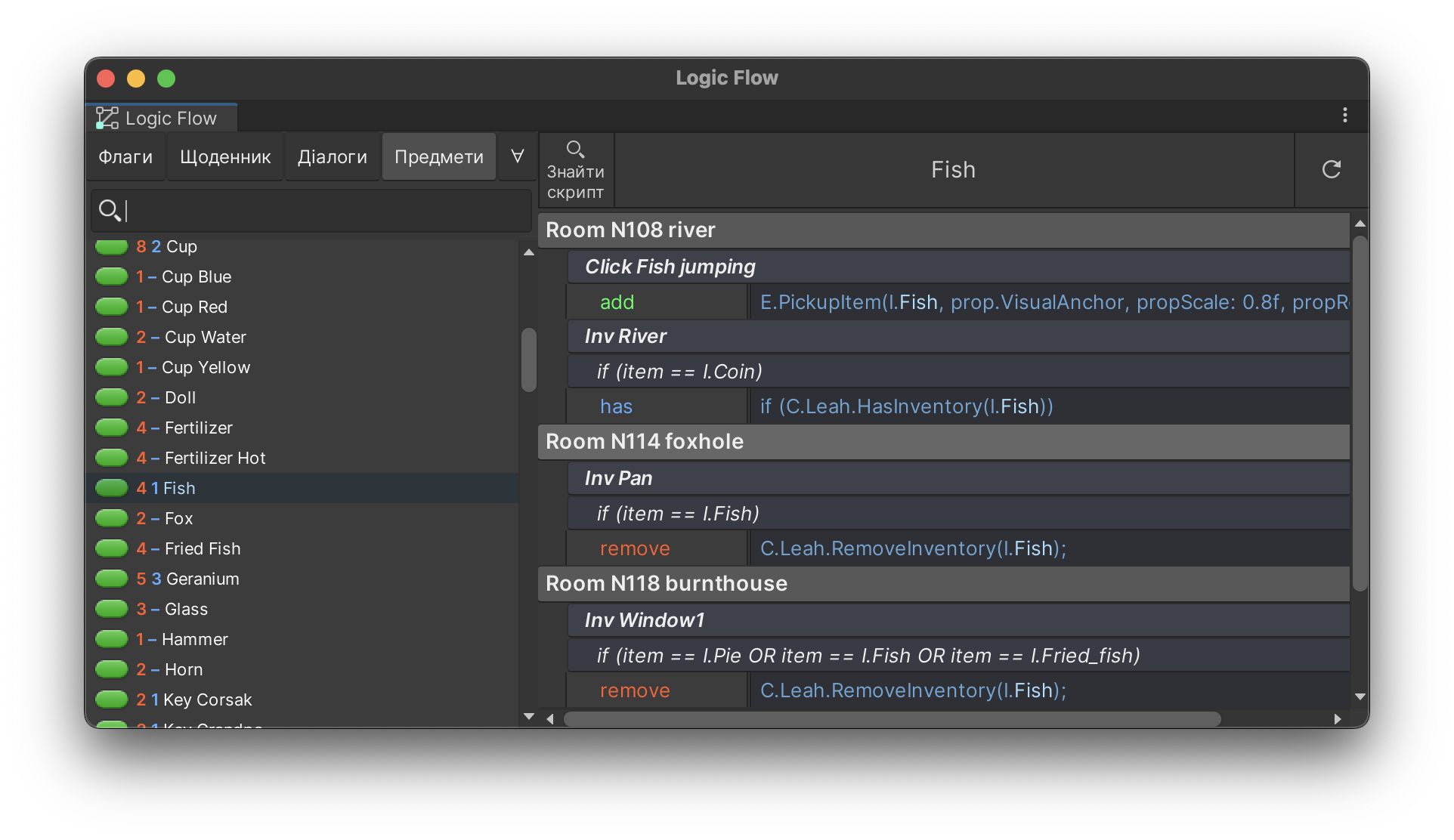Image resolution: width=1454 pixels, height=840 pixels.
Task: Click the magnifier icon in search field
Action: tap(110, 210)
